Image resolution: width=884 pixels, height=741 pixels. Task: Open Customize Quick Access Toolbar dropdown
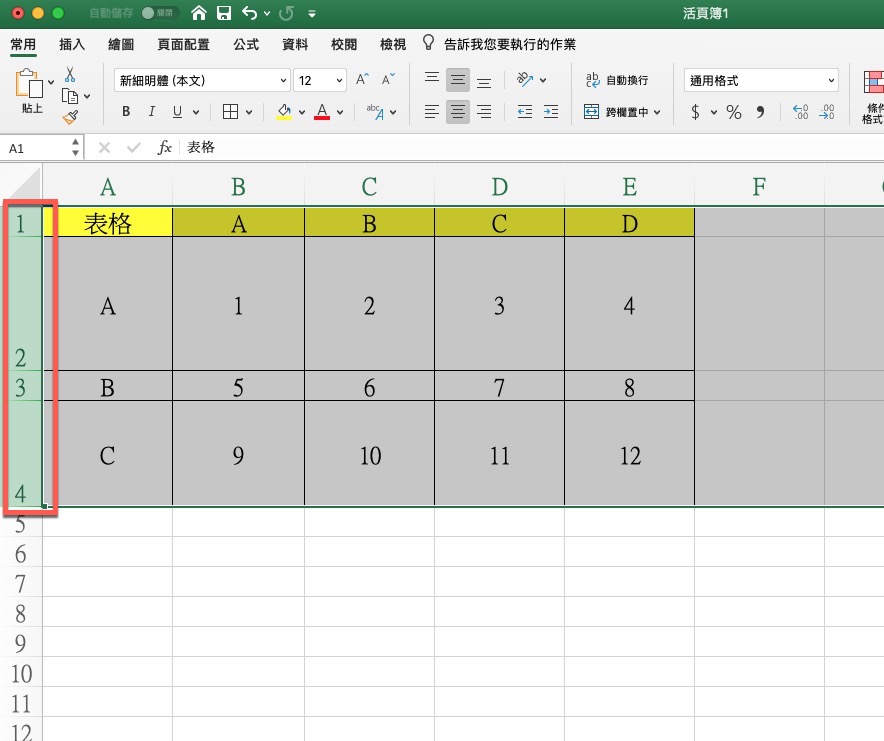pos(312,14)
